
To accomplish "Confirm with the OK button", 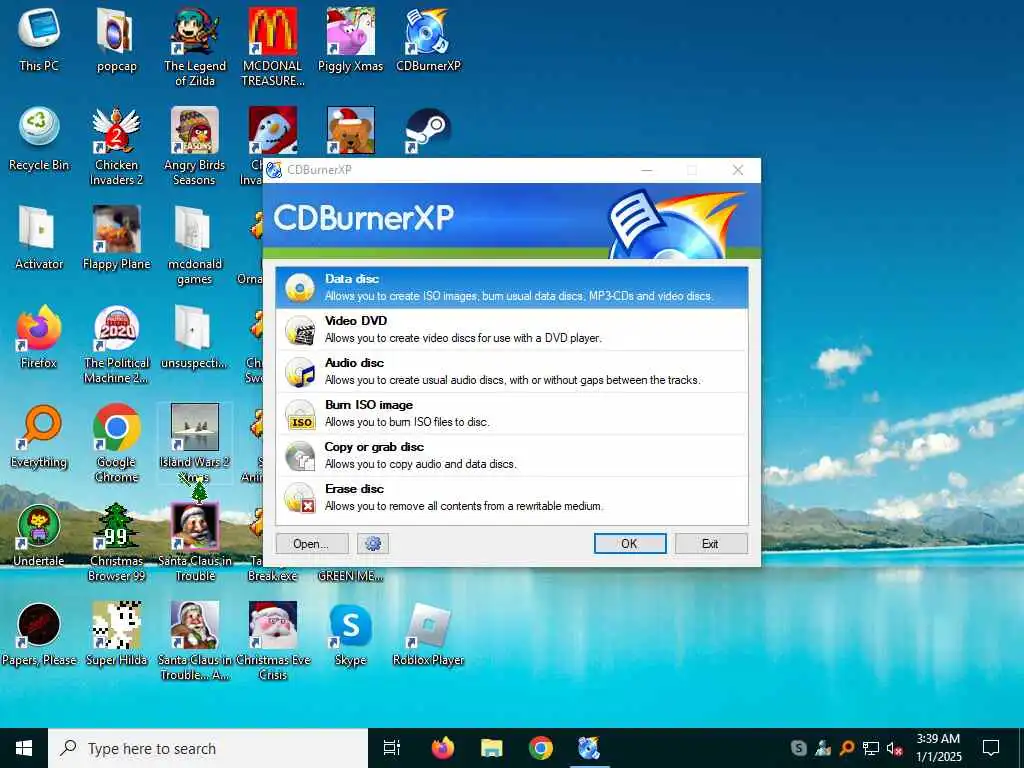I will tap(630, 543).
